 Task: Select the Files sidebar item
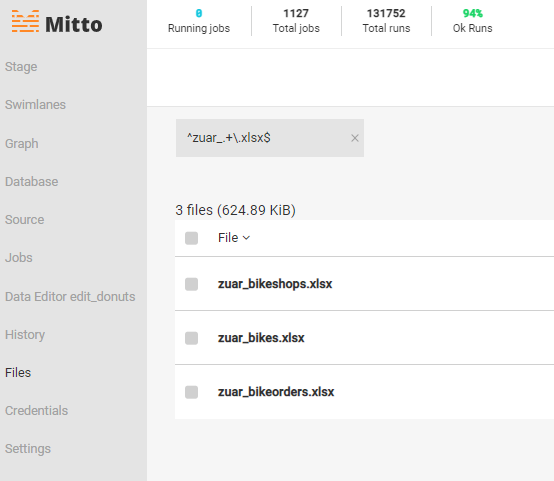click(x=18, y=372)
